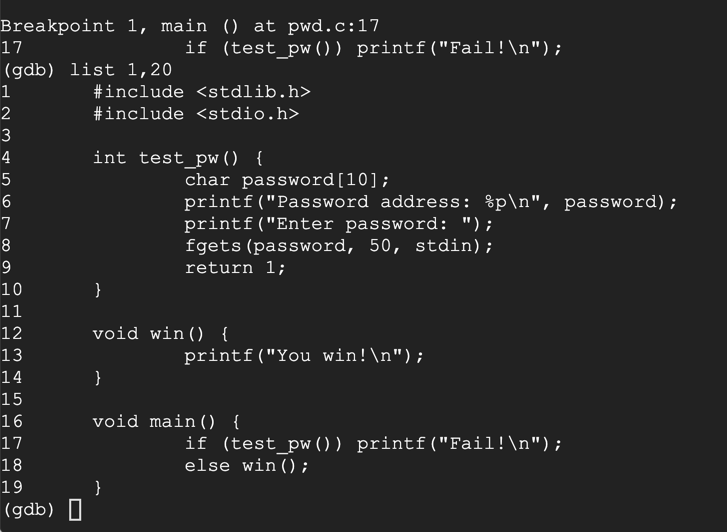Click the 'fgets(password, 50, stdin);' call
This screenshot has height=532, width=727.
coord(339,246)
